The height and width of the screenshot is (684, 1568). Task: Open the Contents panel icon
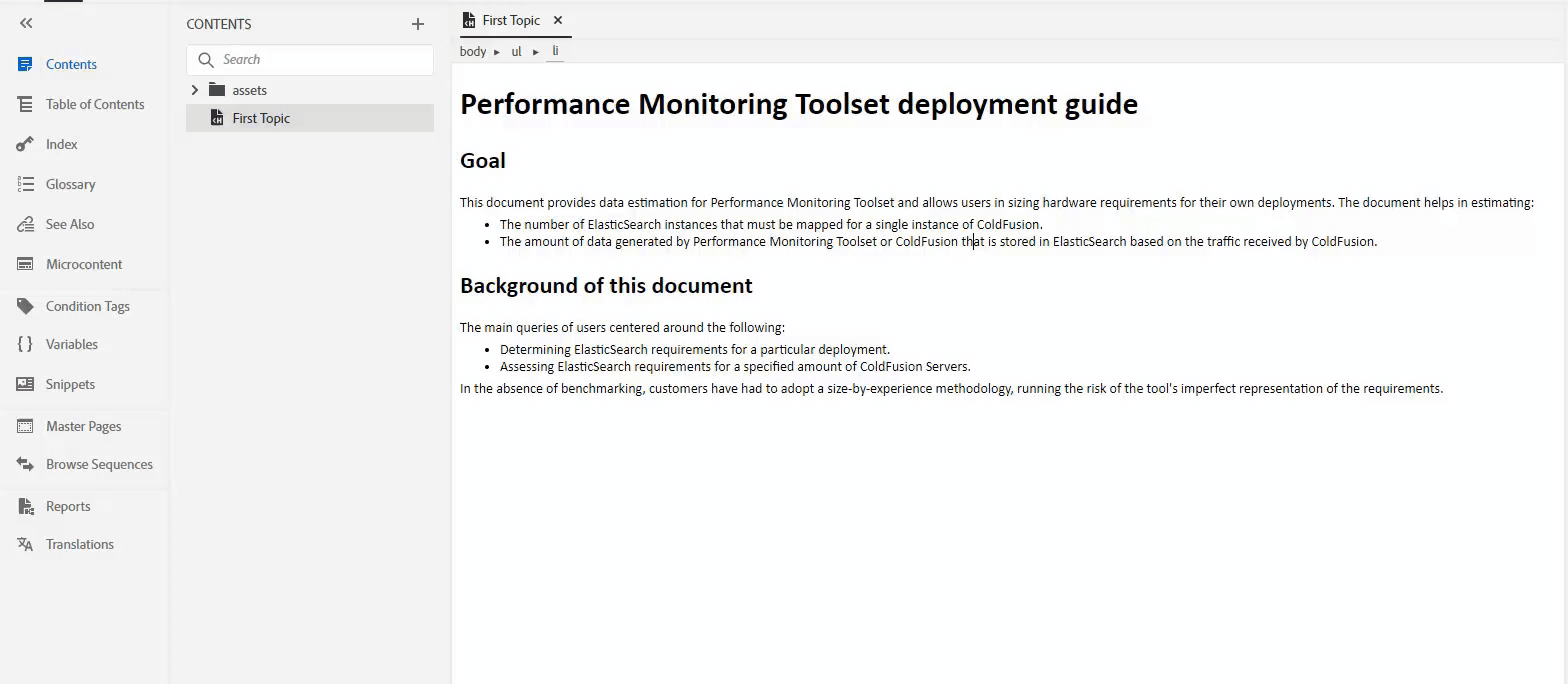pyautogui.click(x=26, y=64)
